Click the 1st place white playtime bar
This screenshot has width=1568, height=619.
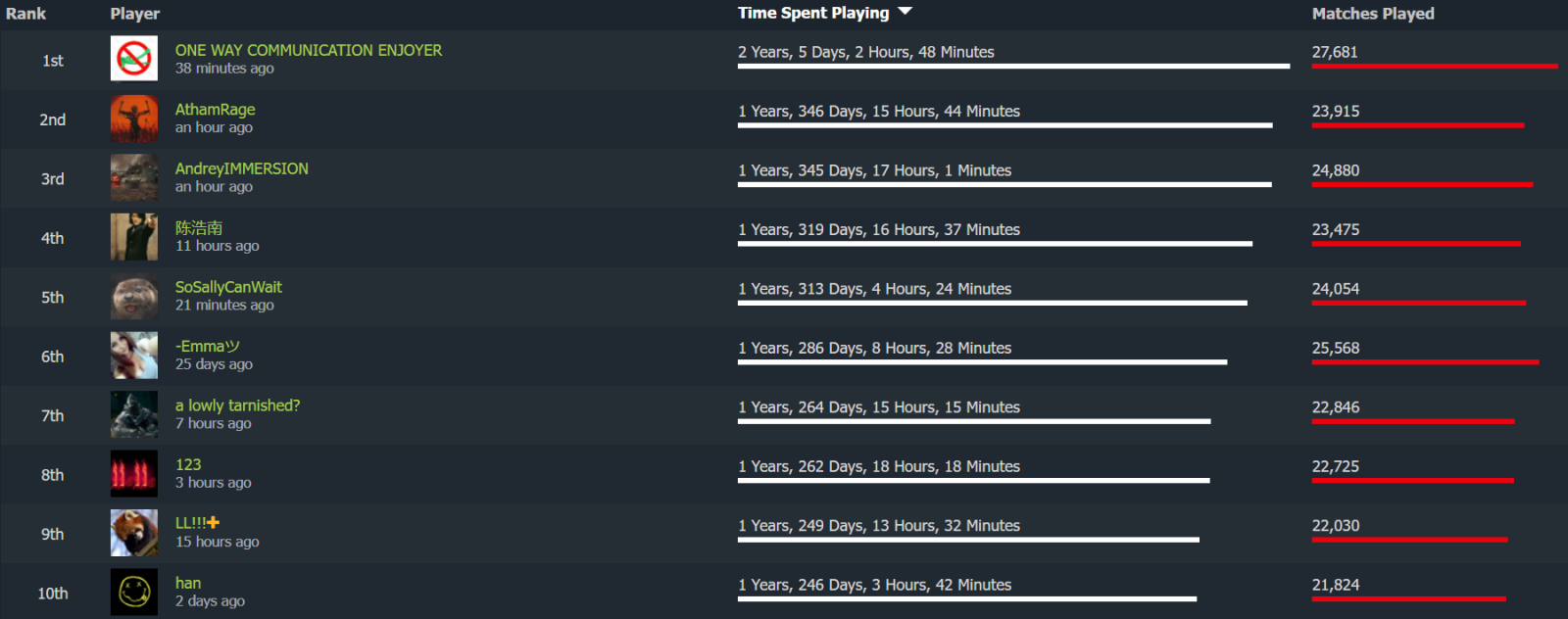coord(1013,67)
